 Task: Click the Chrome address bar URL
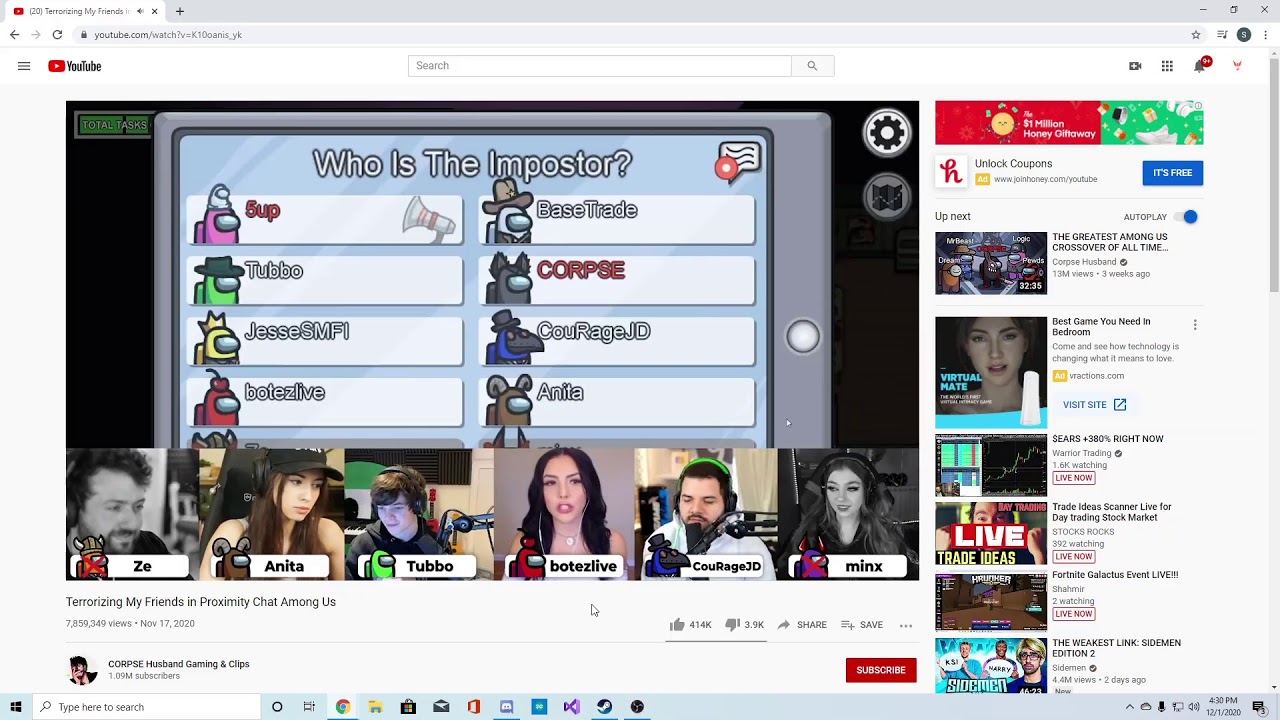pos(168,35)
